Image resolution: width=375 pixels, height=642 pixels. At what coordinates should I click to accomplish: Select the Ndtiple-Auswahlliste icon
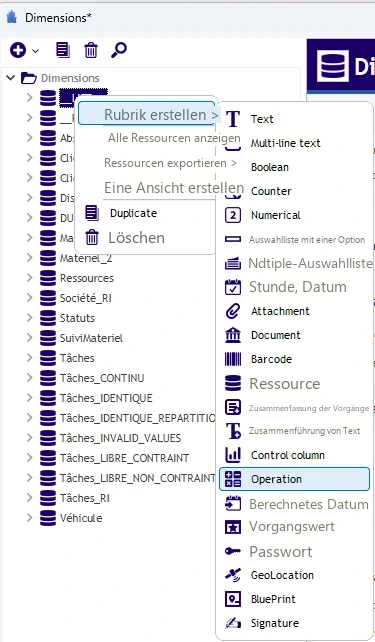point(233,263)
